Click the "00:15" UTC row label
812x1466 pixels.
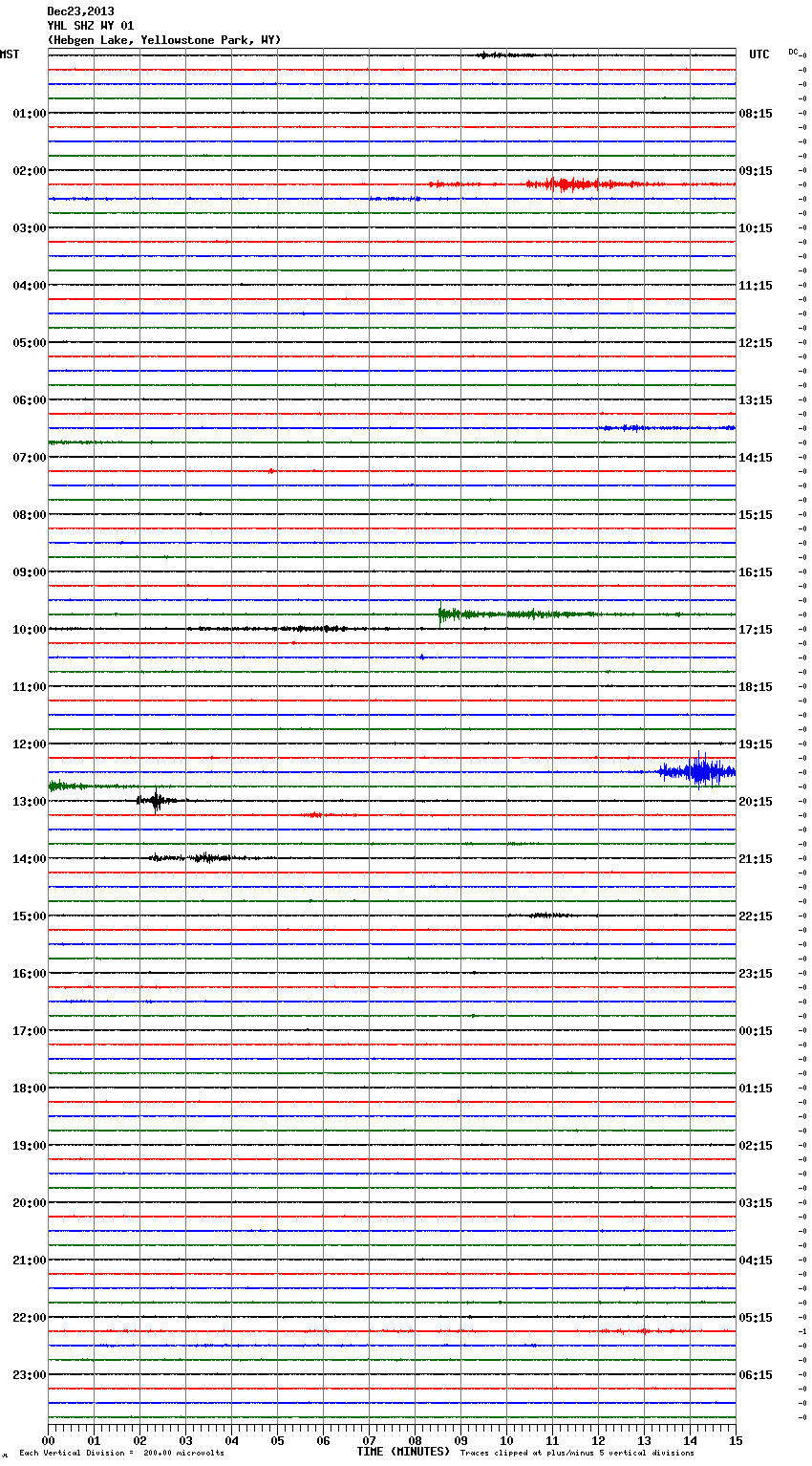coord(756,1031)
